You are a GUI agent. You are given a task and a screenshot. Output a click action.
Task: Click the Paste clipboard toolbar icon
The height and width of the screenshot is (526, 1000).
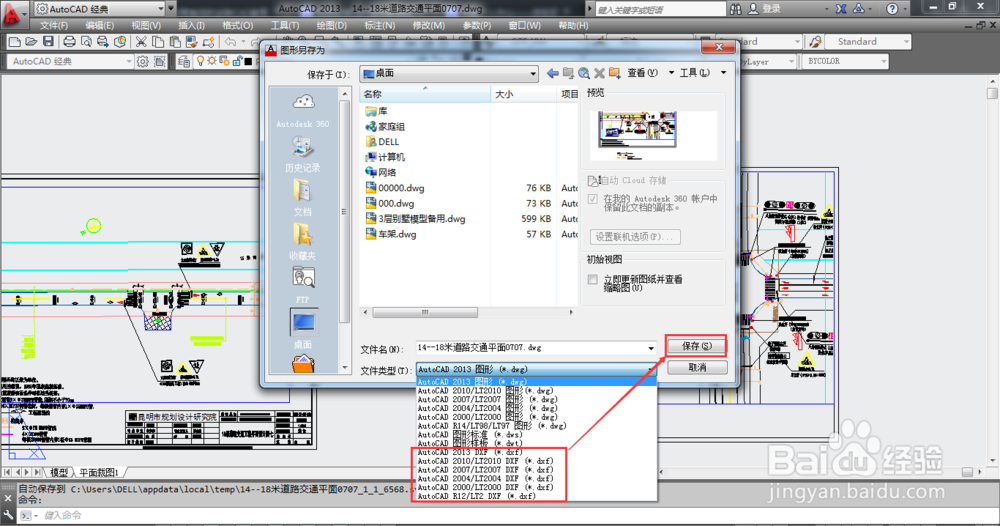pos(175,42)
